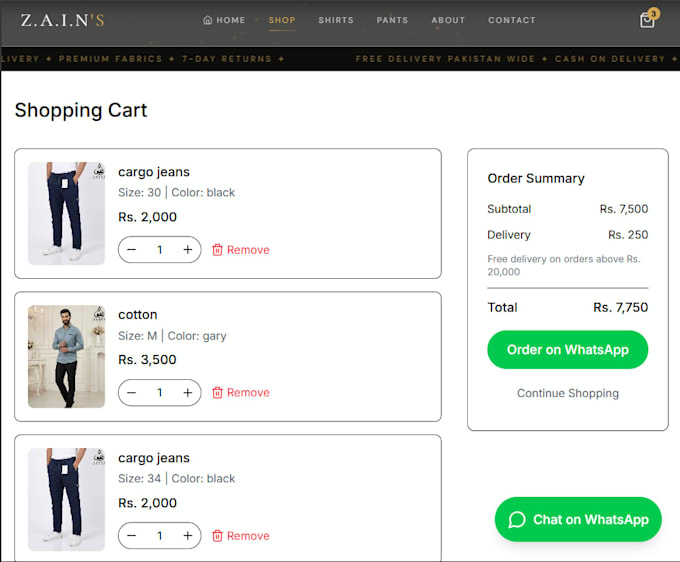Click trash icon for cargo jeans size 34

pos(217,536)
